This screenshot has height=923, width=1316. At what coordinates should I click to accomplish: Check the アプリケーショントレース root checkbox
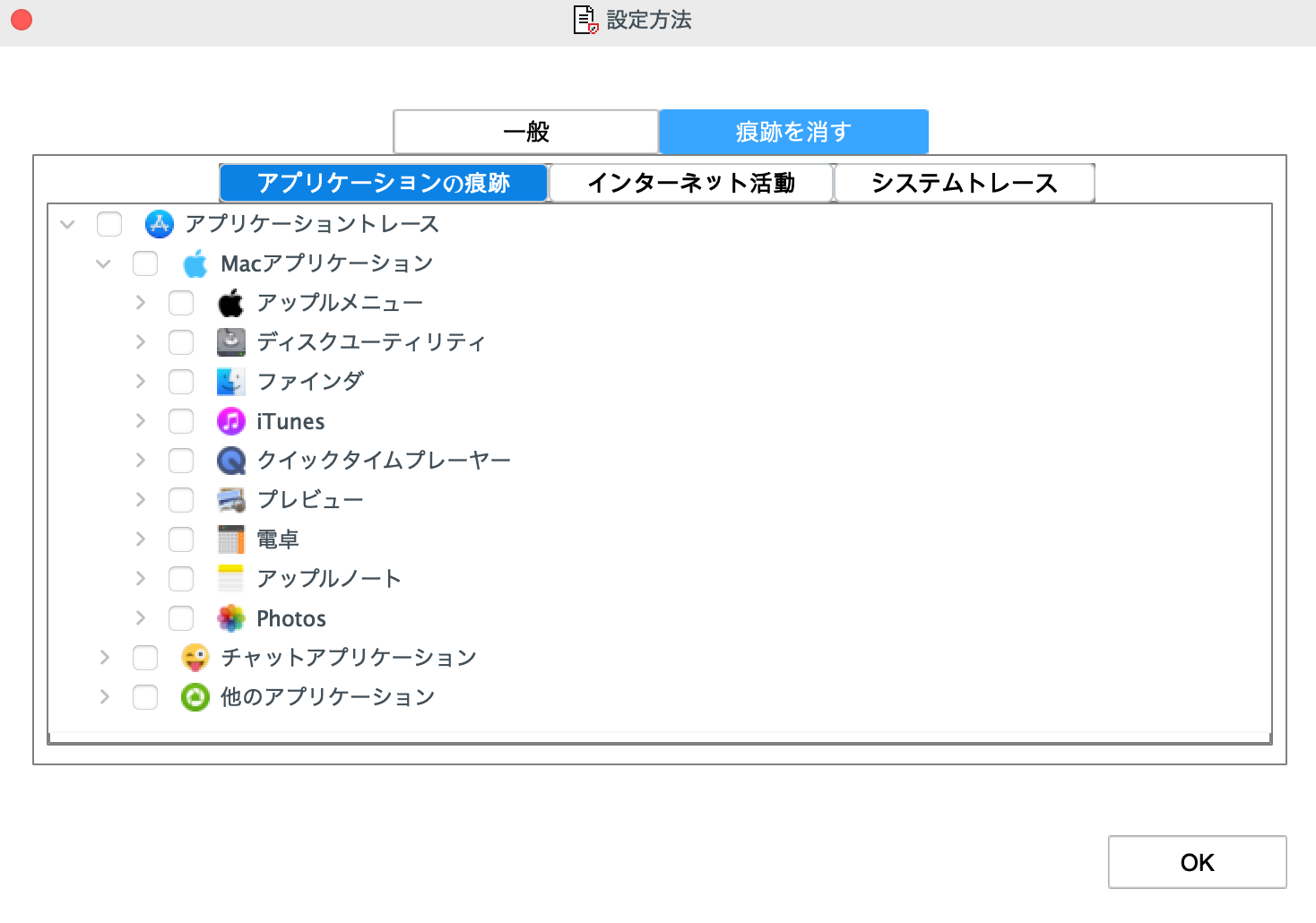click(x=109, y=224)
